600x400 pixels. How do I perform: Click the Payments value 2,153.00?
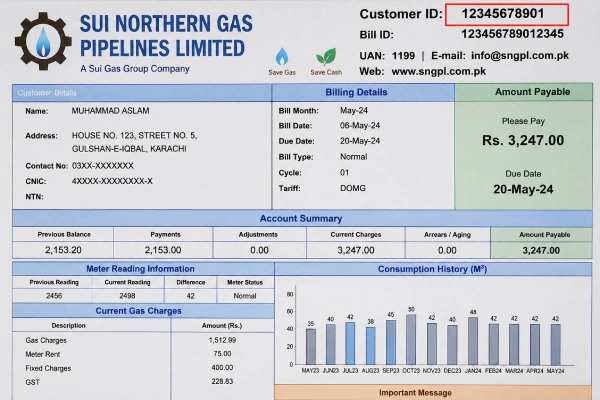[x=163, y=250]
